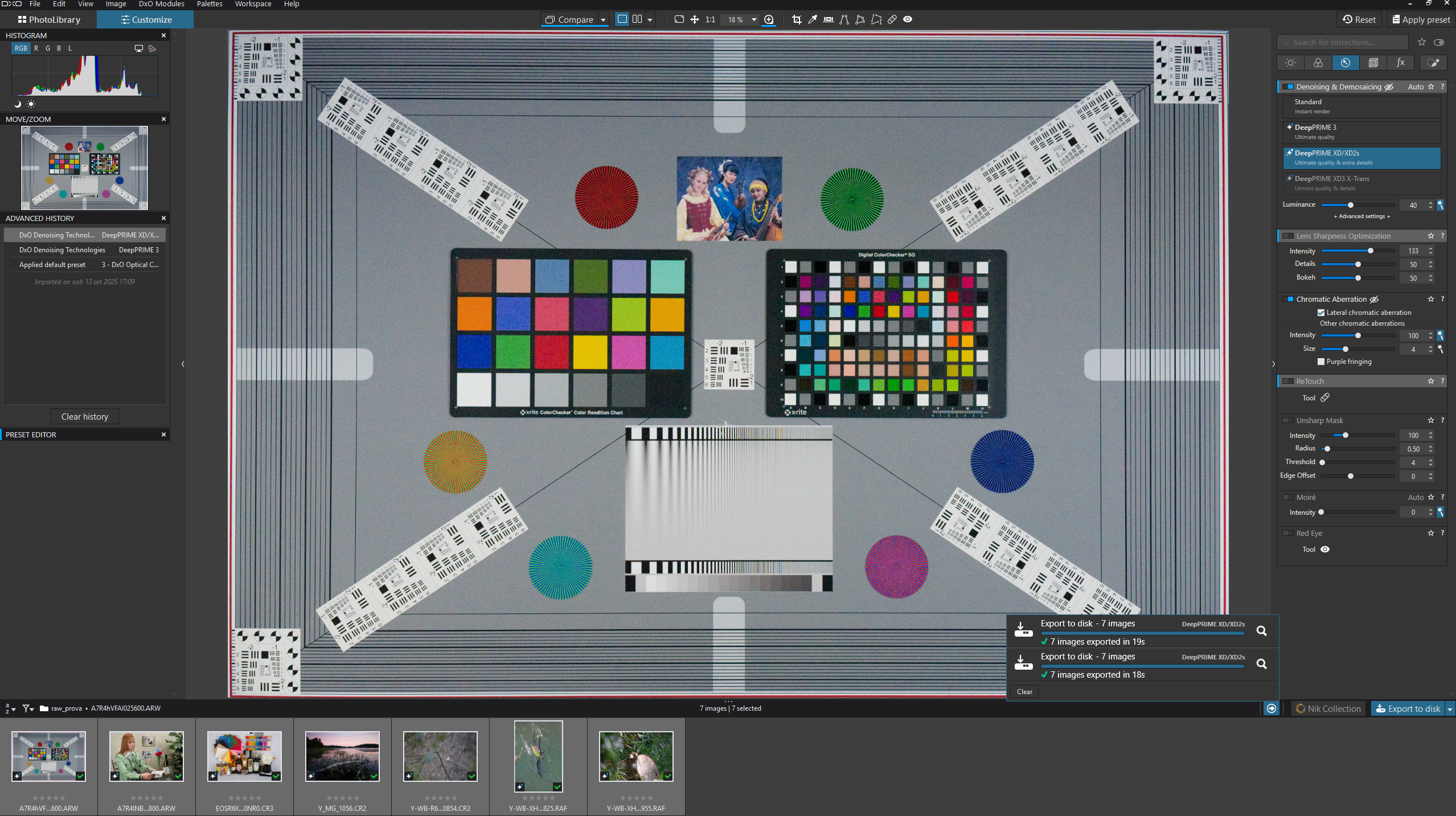Image resolution: width=1456 pixels, height=816 pixels.
Task: Open the Export to disk dropdown arrow
Action: point(1450,708)
